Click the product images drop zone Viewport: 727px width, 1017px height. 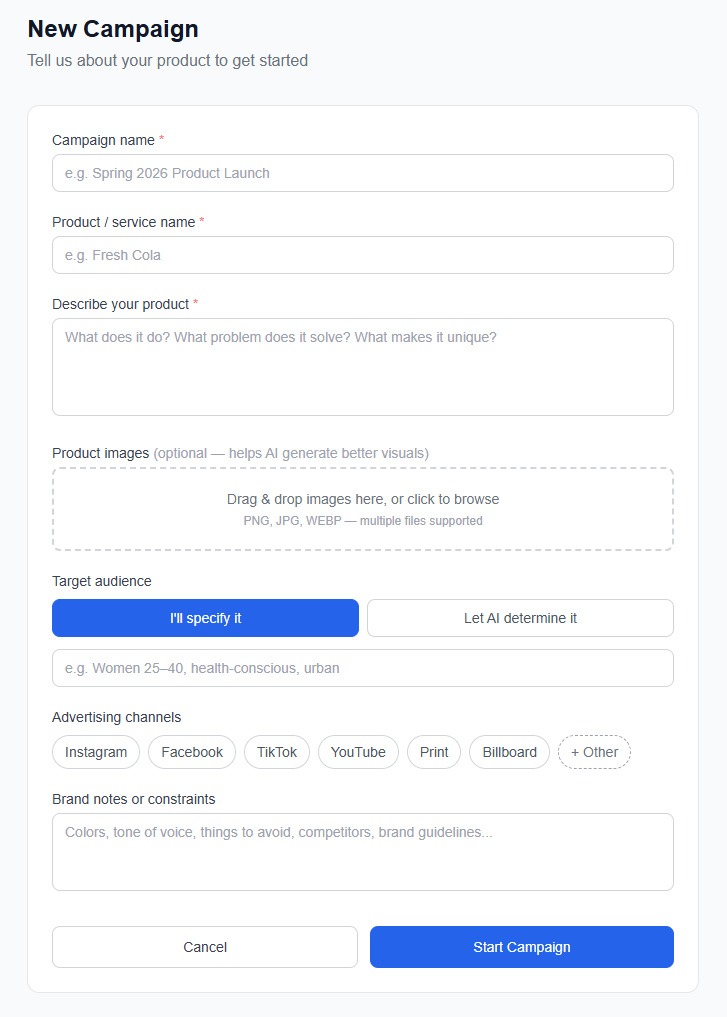362,509
